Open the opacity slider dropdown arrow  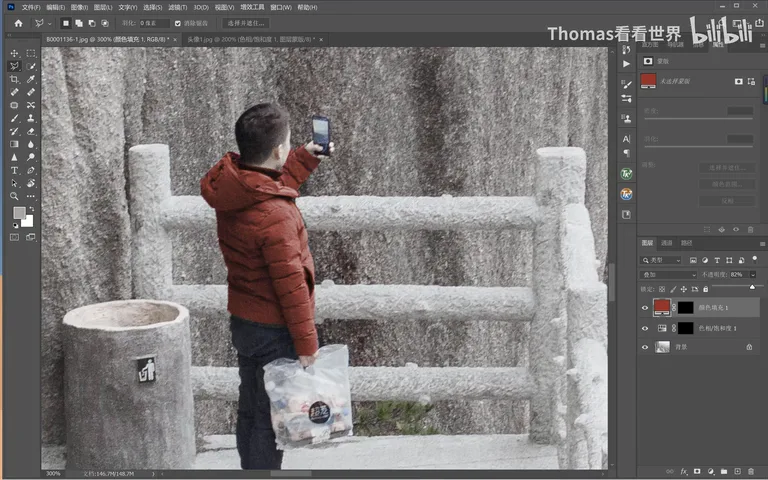tap(753, 275)
